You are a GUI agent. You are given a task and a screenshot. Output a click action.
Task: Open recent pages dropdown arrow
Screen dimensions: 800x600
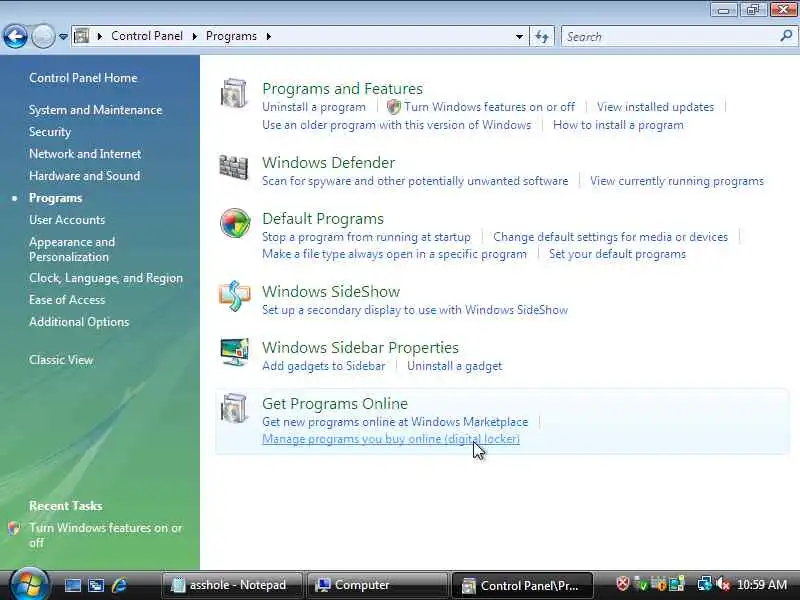pos(63,37)
